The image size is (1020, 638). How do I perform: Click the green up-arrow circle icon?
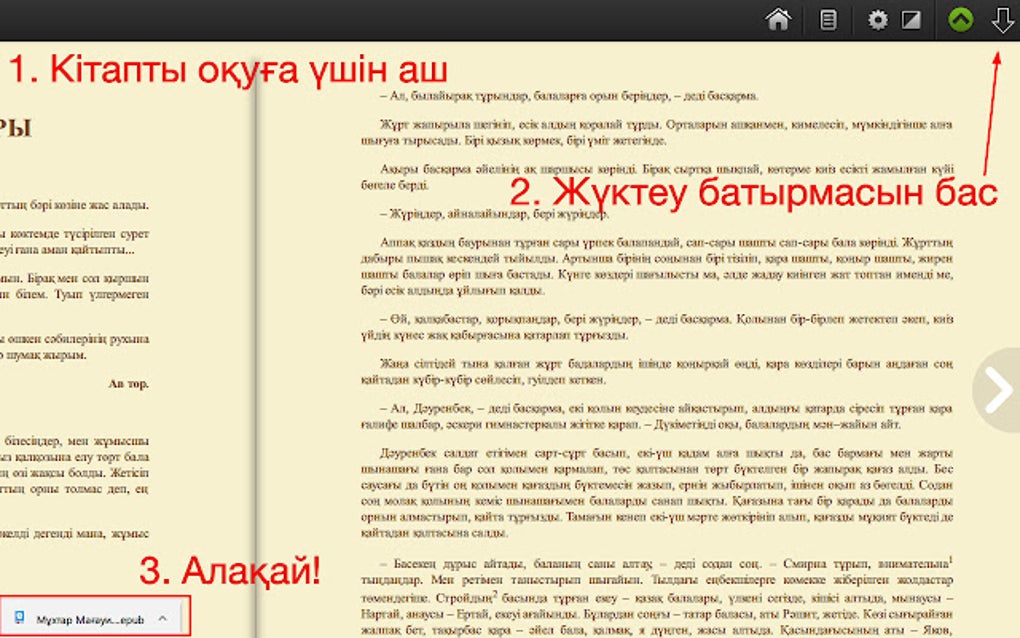coord(961,20)
